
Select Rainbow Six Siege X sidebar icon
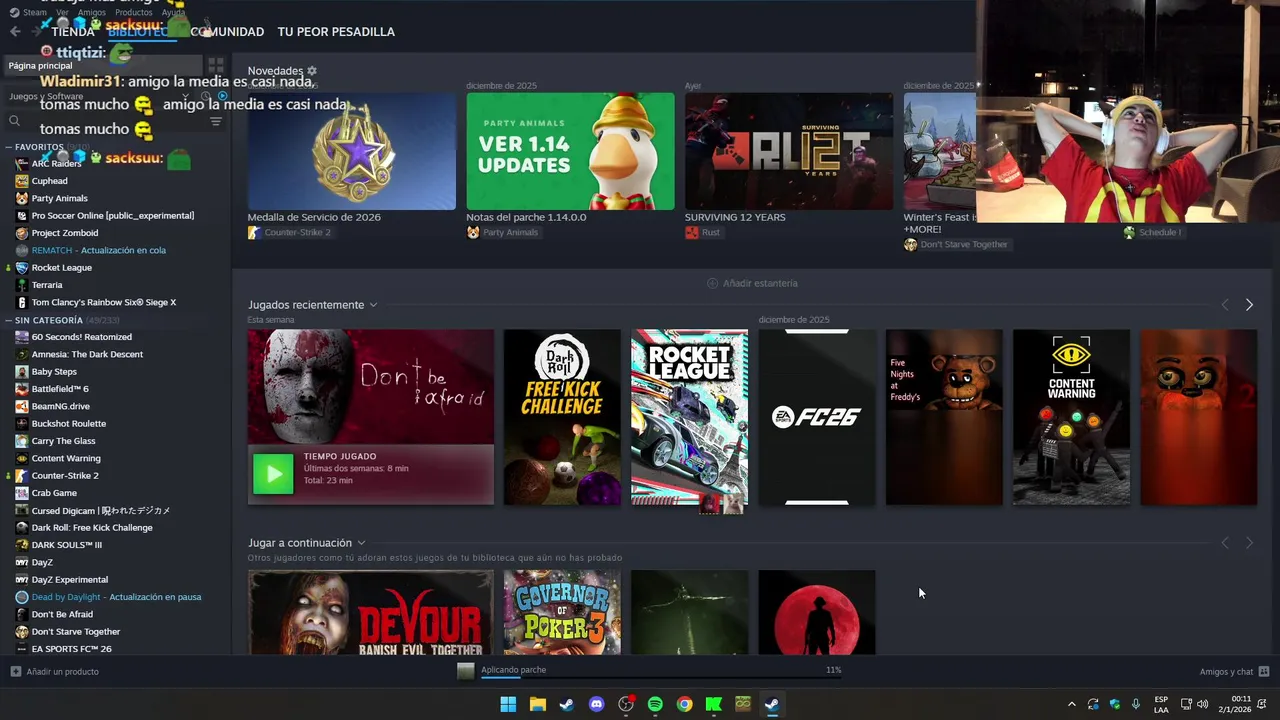click(x=22, y=302)
